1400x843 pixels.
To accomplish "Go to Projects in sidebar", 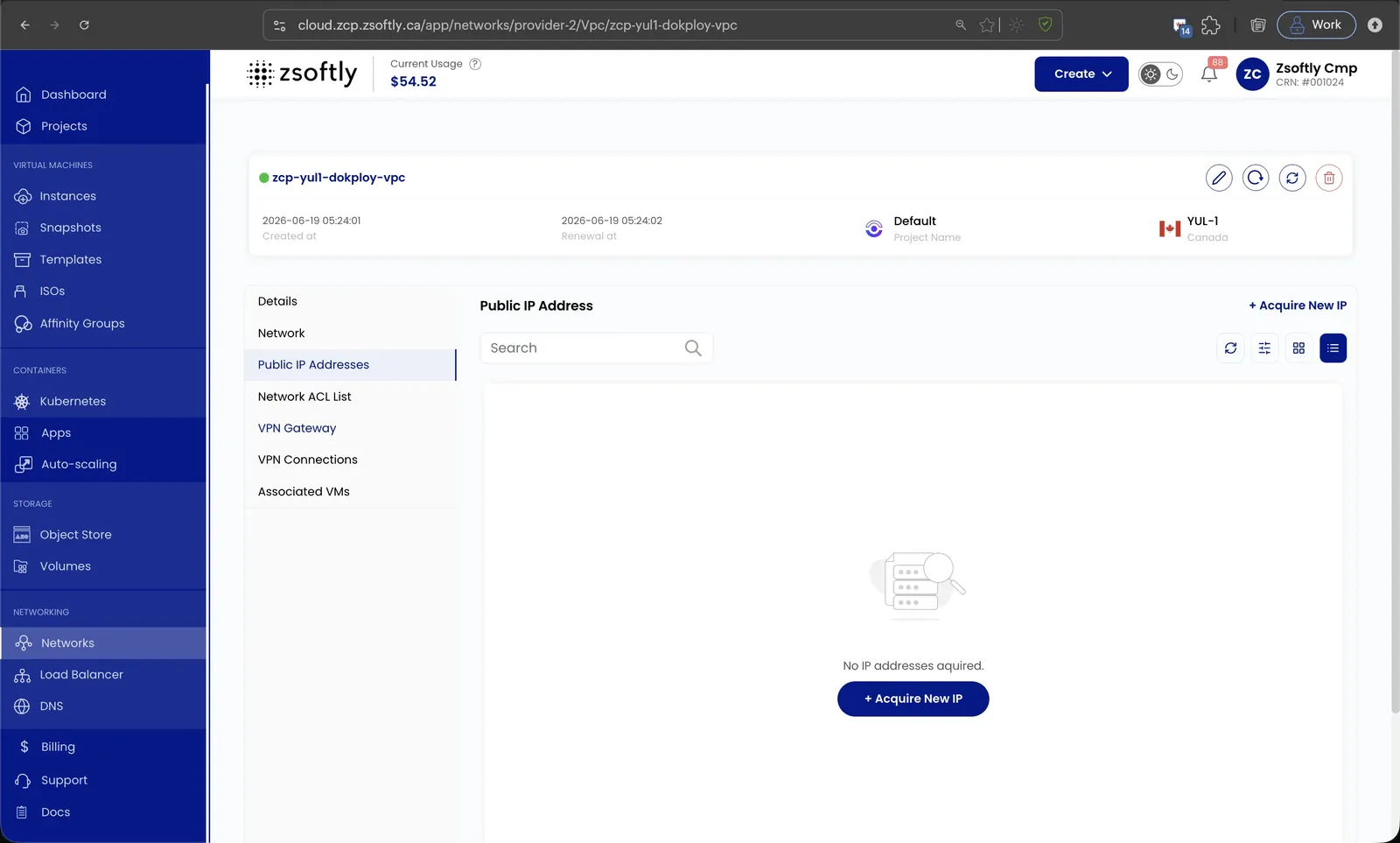I will pyautogui.click(x=64, y=126).
